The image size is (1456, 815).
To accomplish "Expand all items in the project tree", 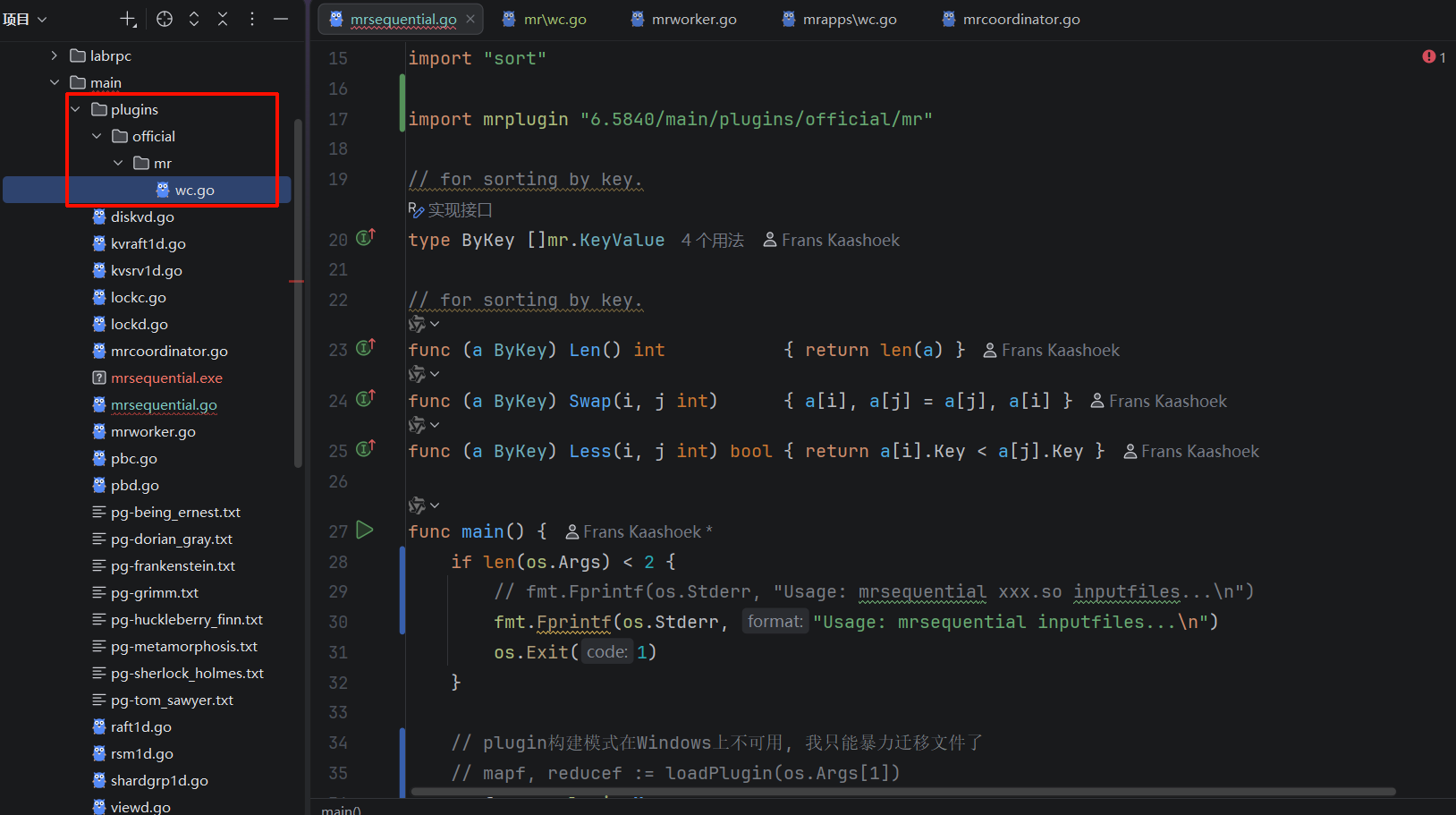I will click(194, 19).
